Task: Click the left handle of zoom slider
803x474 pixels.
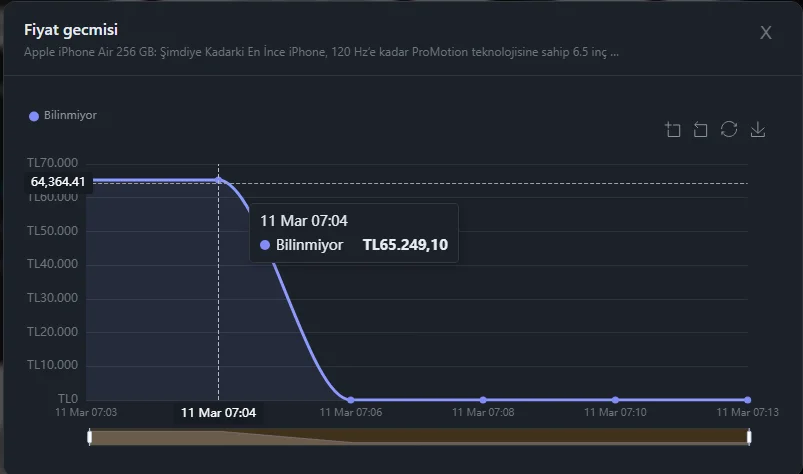Action: (90, 437)
